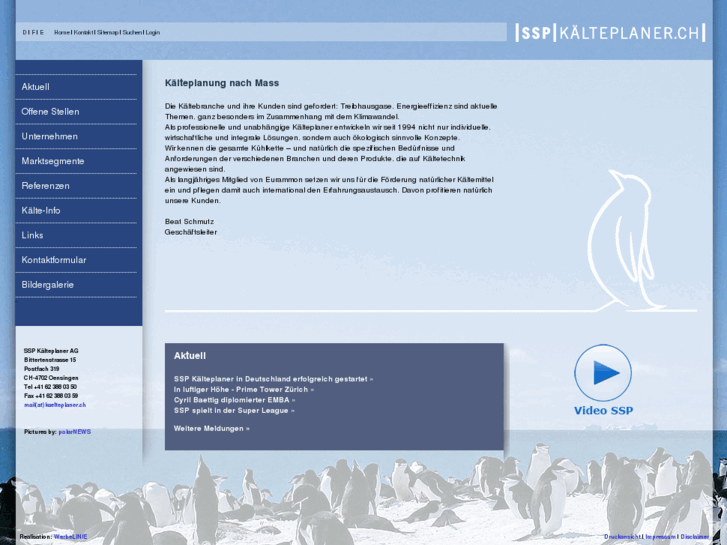Viewport: 727px width, 545px height.
Task: Click the Geschäftsleiter title text
Action: [191, 232]
